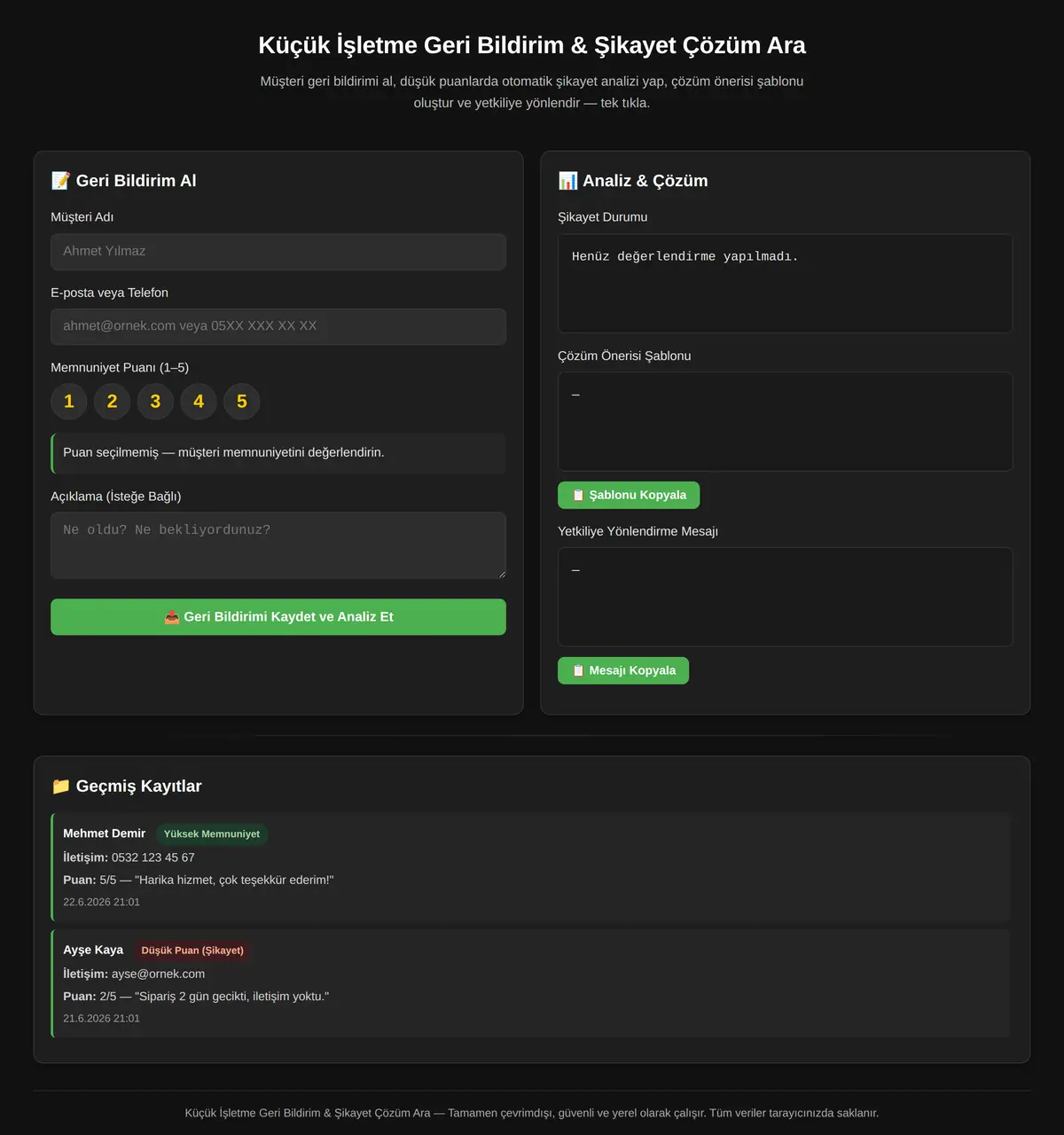Select satisfaction score 2
The height and width of the screenshot is (1135, 1064).
click(112, 402)
